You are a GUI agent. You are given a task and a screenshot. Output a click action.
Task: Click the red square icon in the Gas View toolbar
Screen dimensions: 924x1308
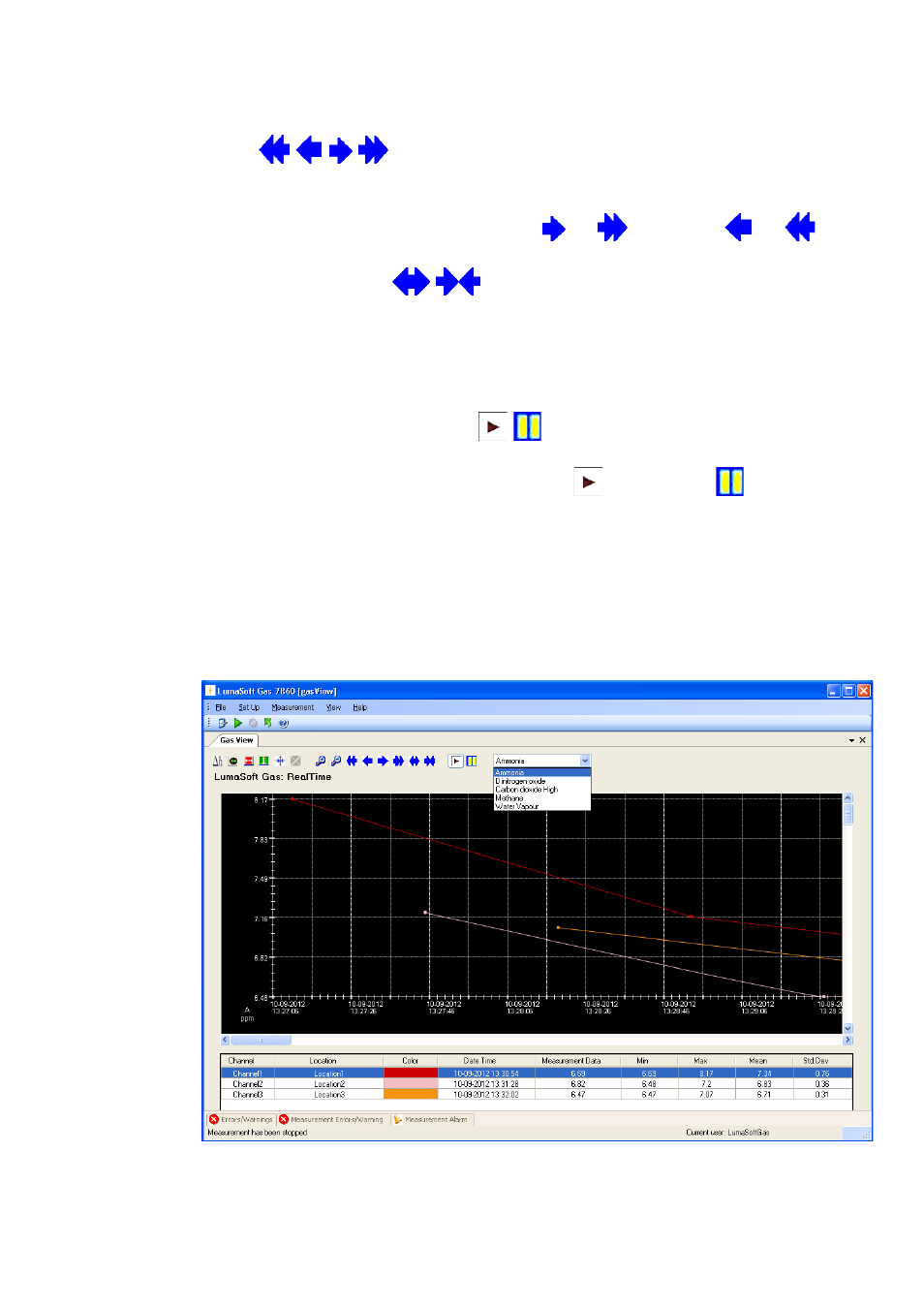(x=249, y=762)
